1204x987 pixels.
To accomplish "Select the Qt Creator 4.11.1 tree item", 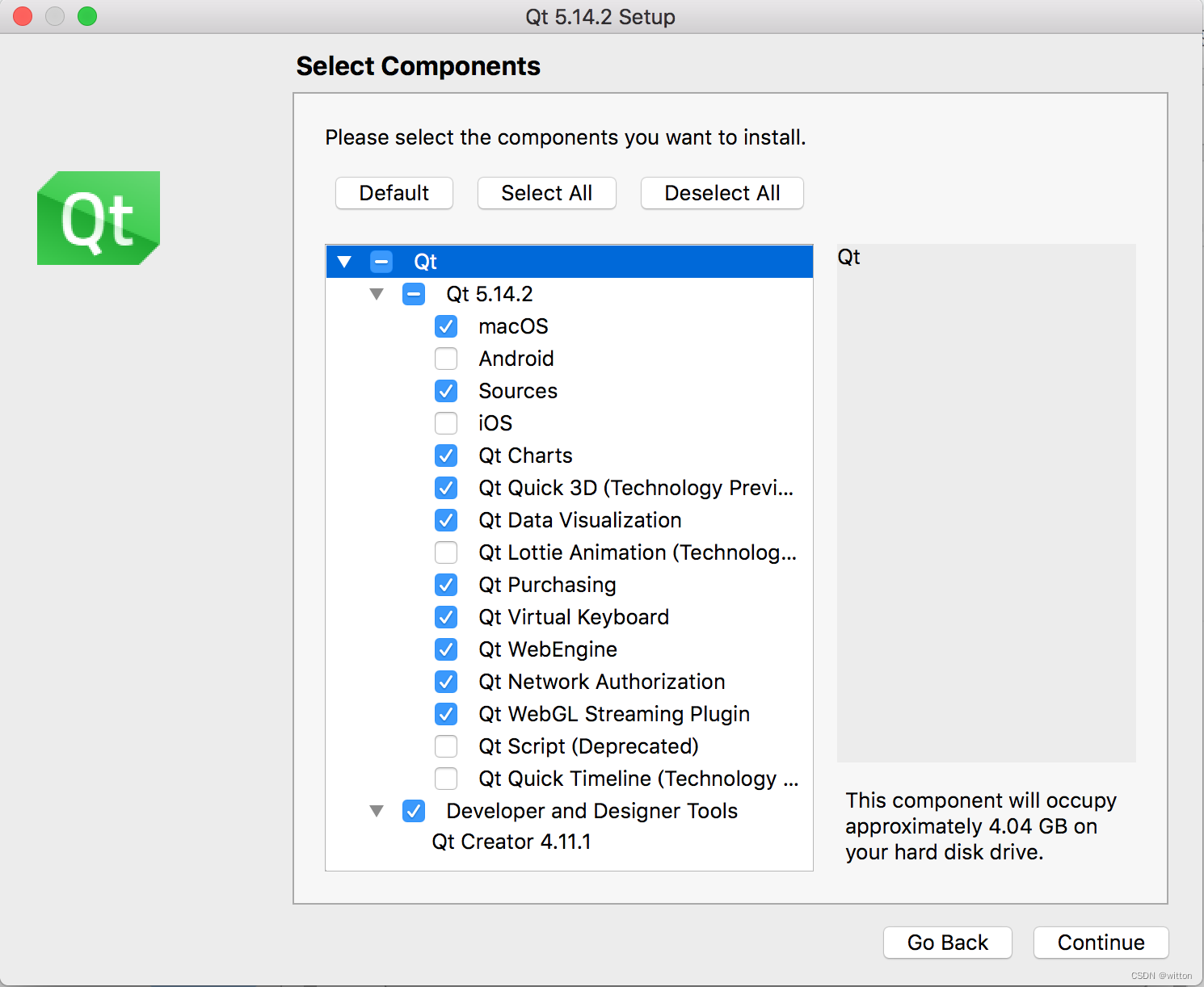I will (511, 842).
